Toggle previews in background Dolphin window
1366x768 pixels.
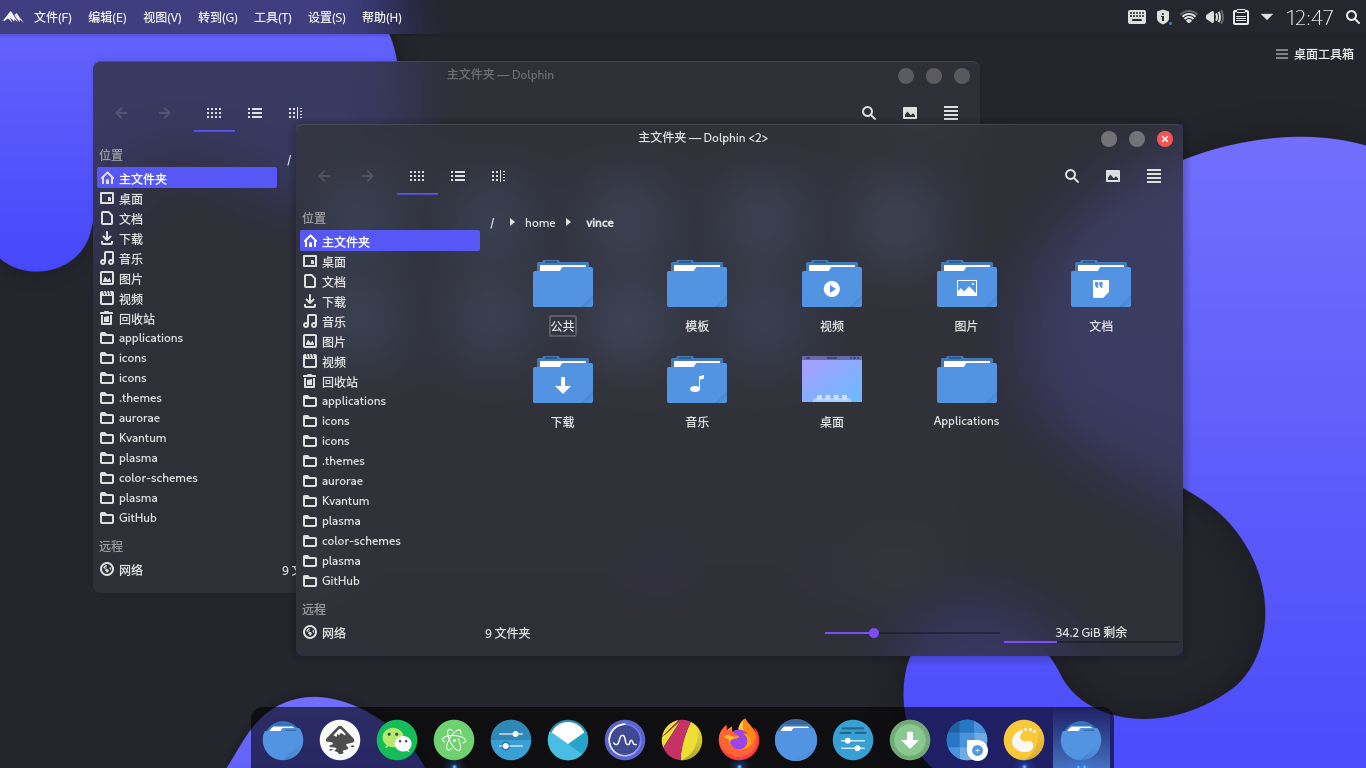[x=910, y=113]
